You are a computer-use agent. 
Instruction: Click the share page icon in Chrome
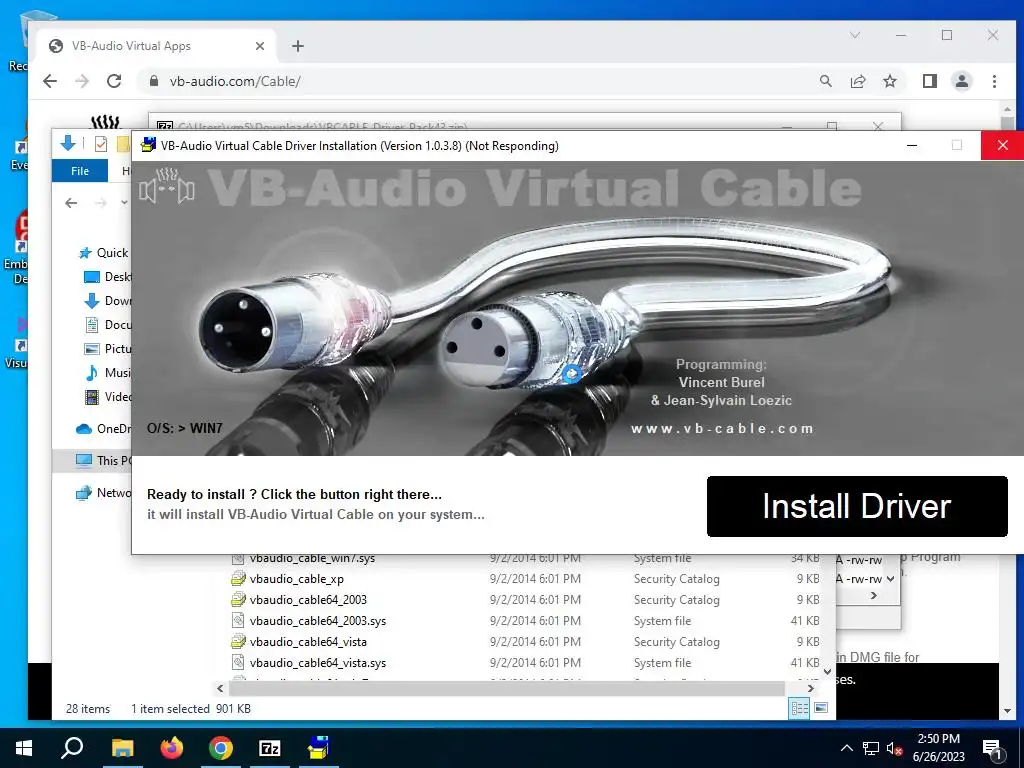[x=857, y=81]
